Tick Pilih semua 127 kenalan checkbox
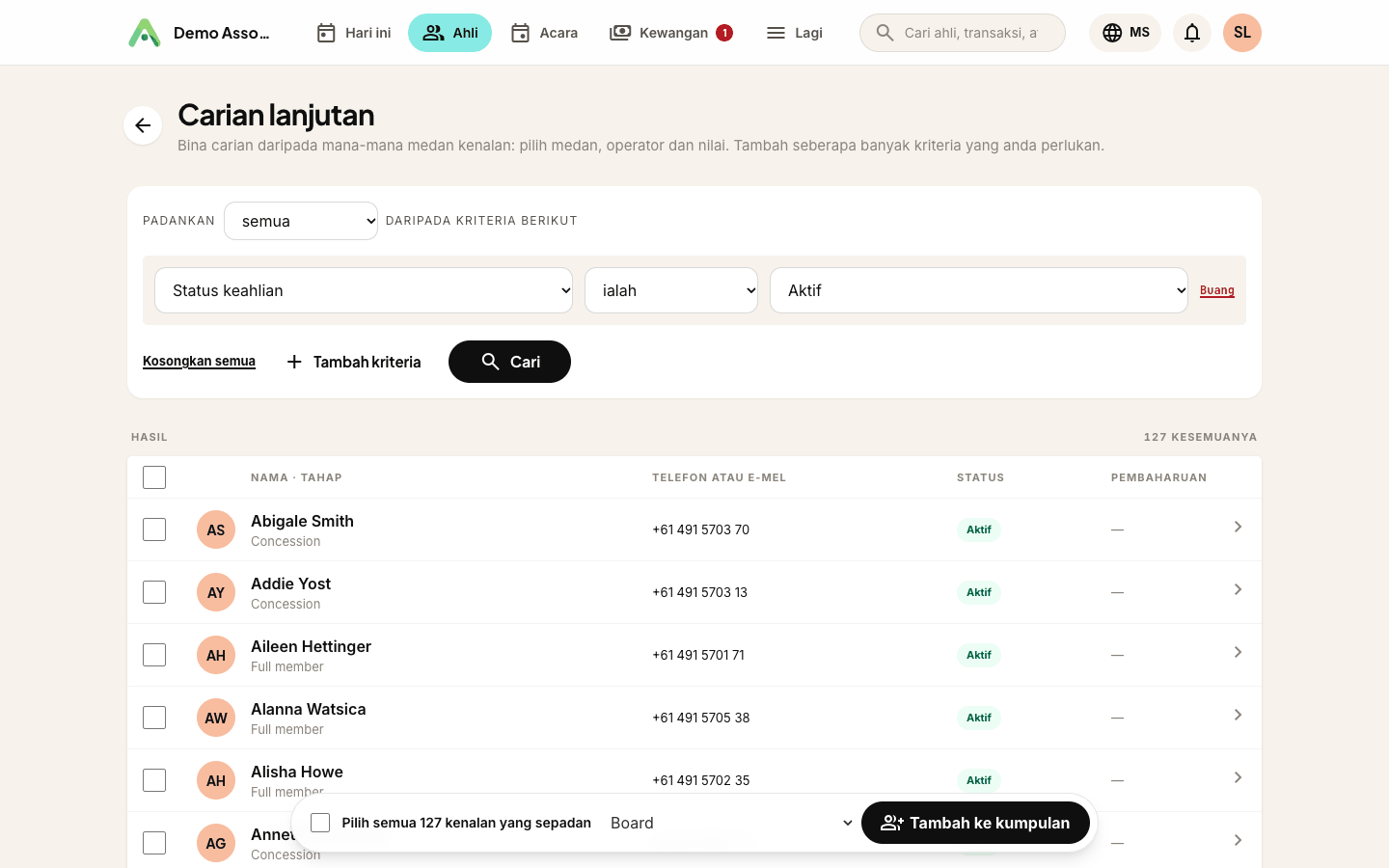1389x868 pixels. [320, 823]
